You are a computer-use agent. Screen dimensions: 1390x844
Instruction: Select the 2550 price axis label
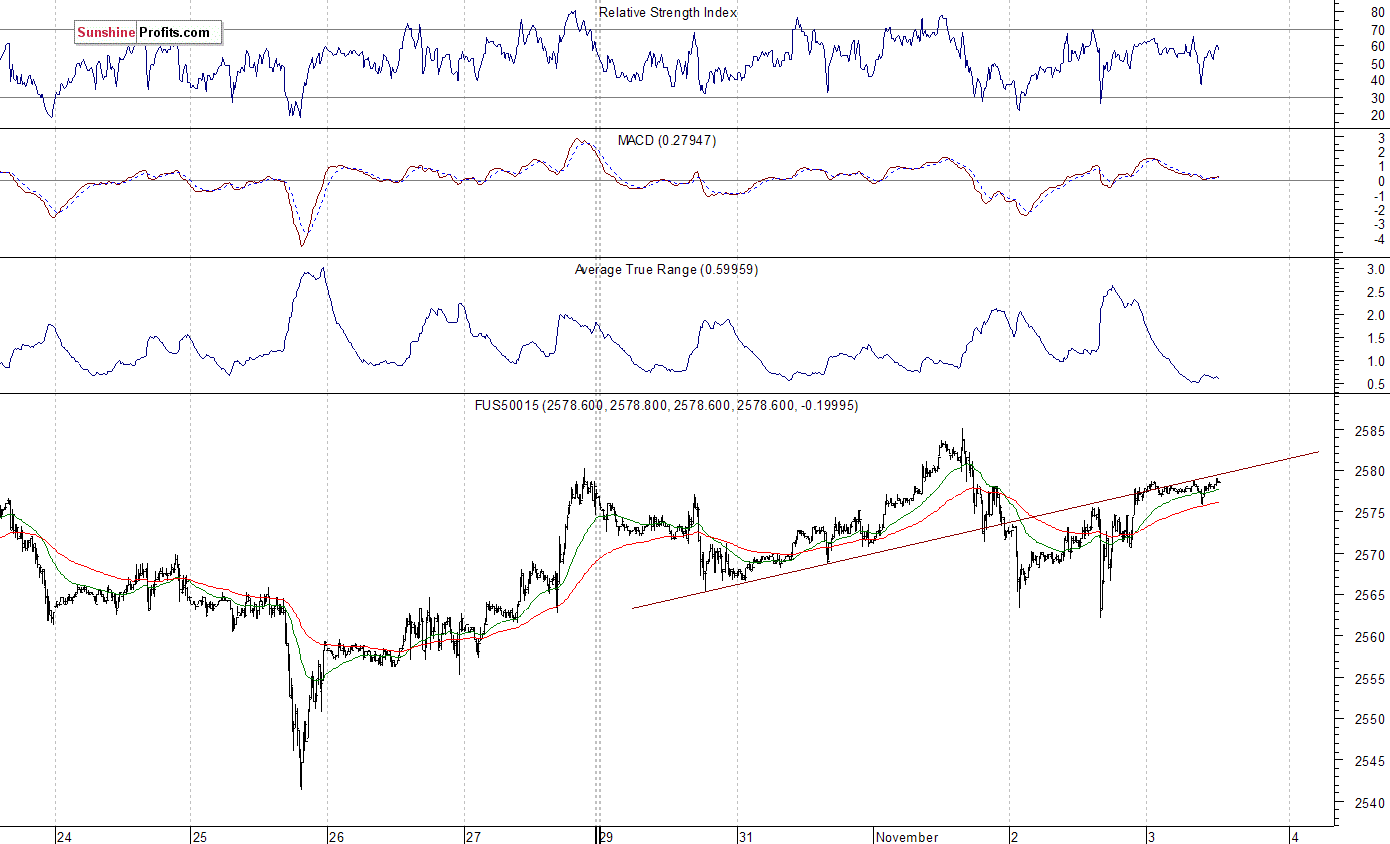tap(1370, 720)
